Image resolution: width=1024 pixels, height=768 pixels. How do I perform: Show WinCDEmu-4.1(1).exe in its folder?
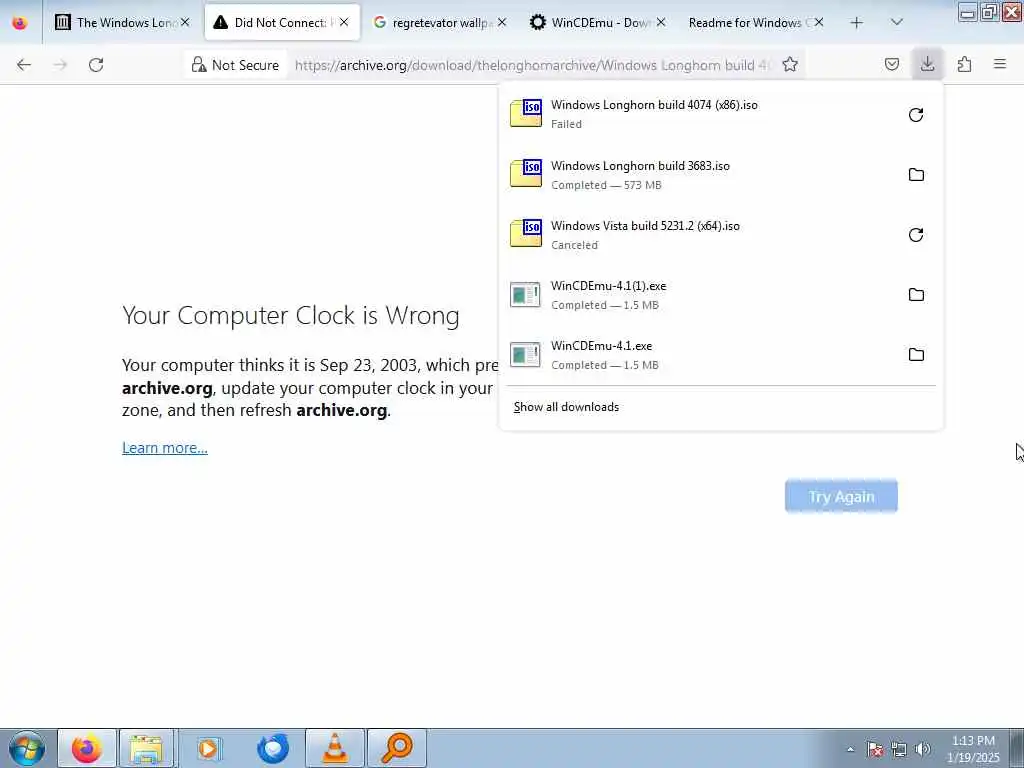pyautogui.click(x=916, y=295)
